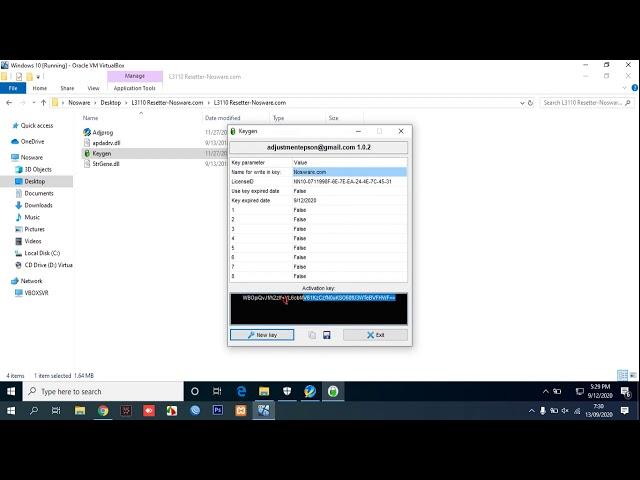Click the Key expired date 9/12/2020 value
Image resolution: width=640 pixels, height=480 pixels.
tap(349, 200)
